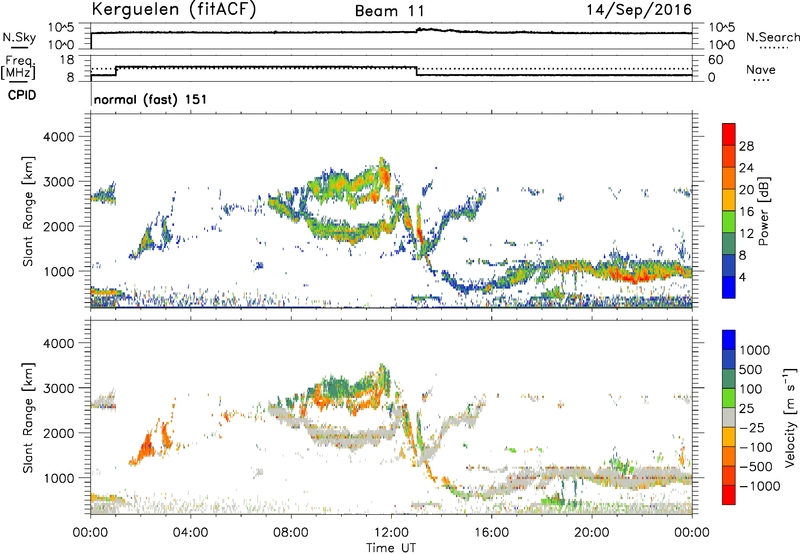Click the frequency step-up near 01:00 UT

(x=116, y=71)
